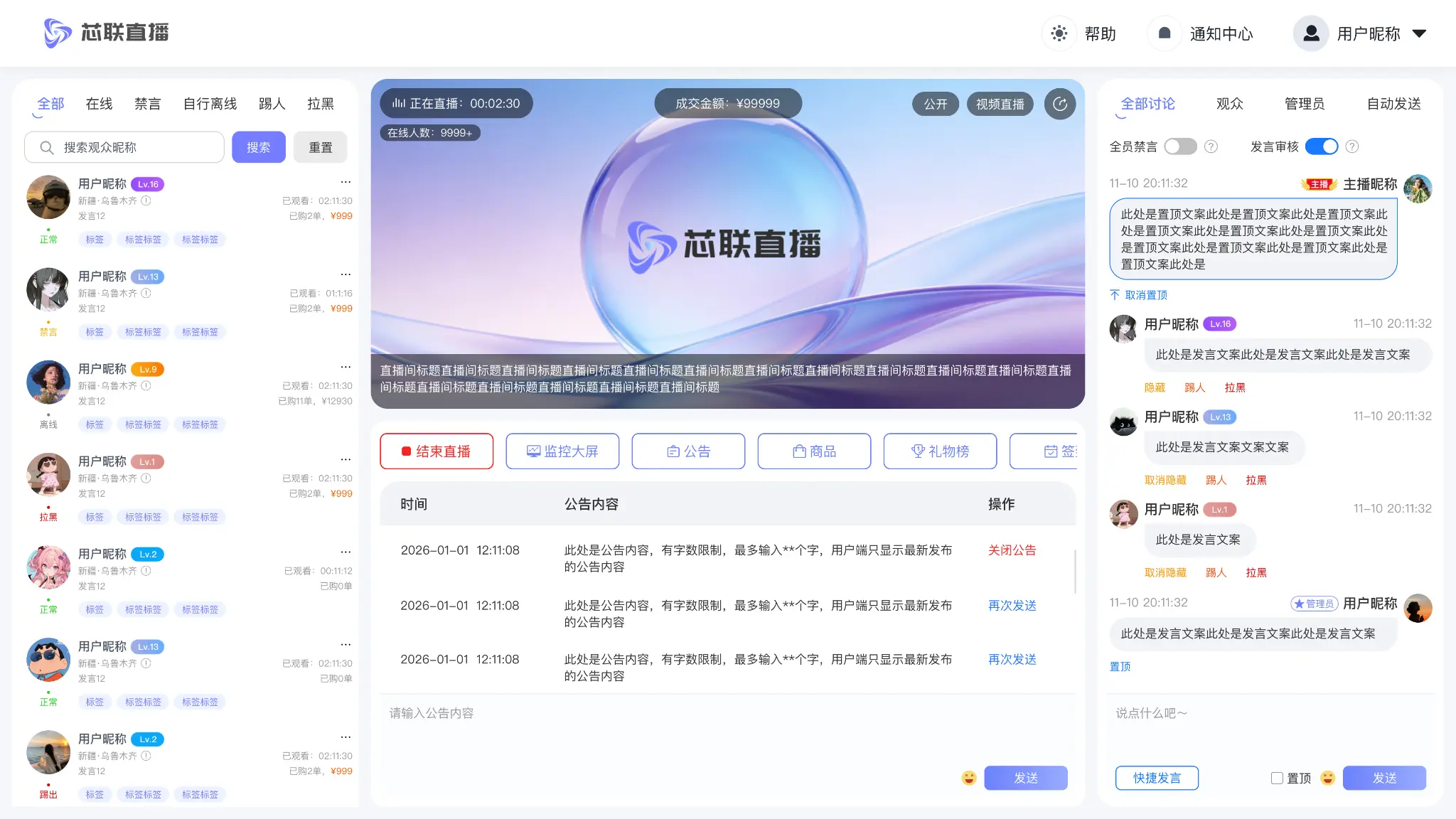Open the 观众 discussion tab
The height and width of the screenshot is (819, 1456).
point(1230,104)
